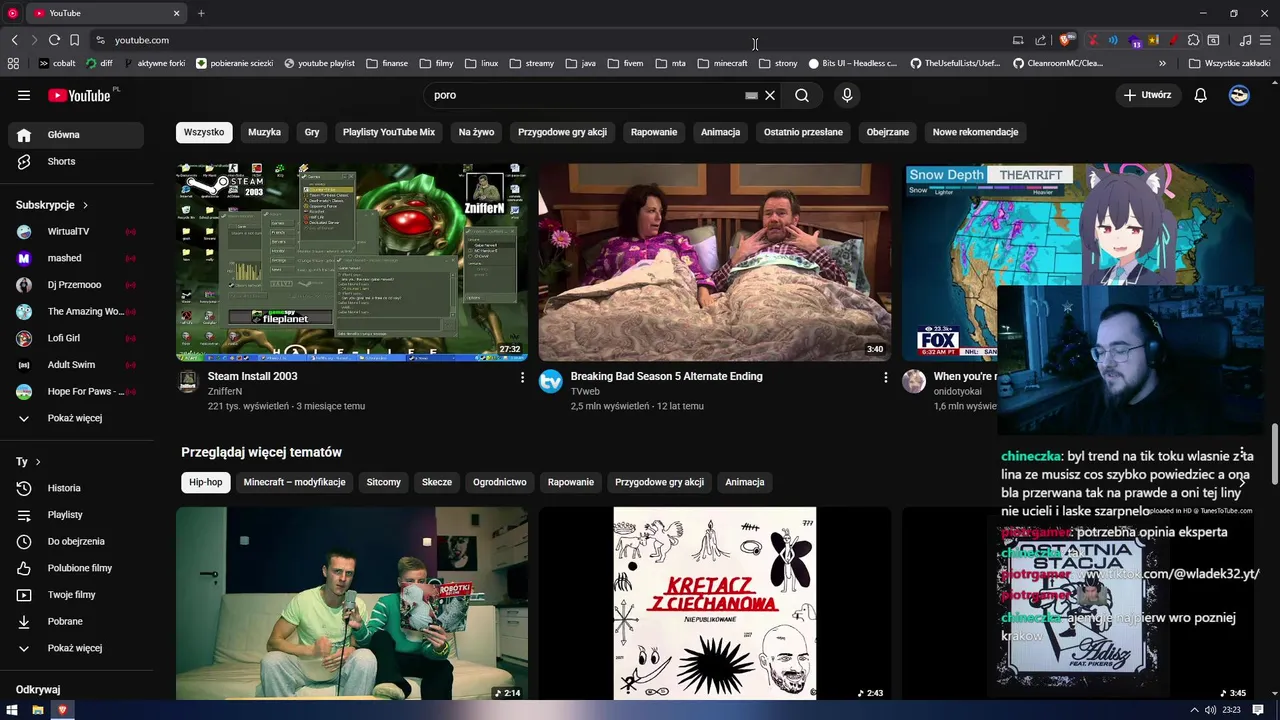Click the browser back arrow

14,40
